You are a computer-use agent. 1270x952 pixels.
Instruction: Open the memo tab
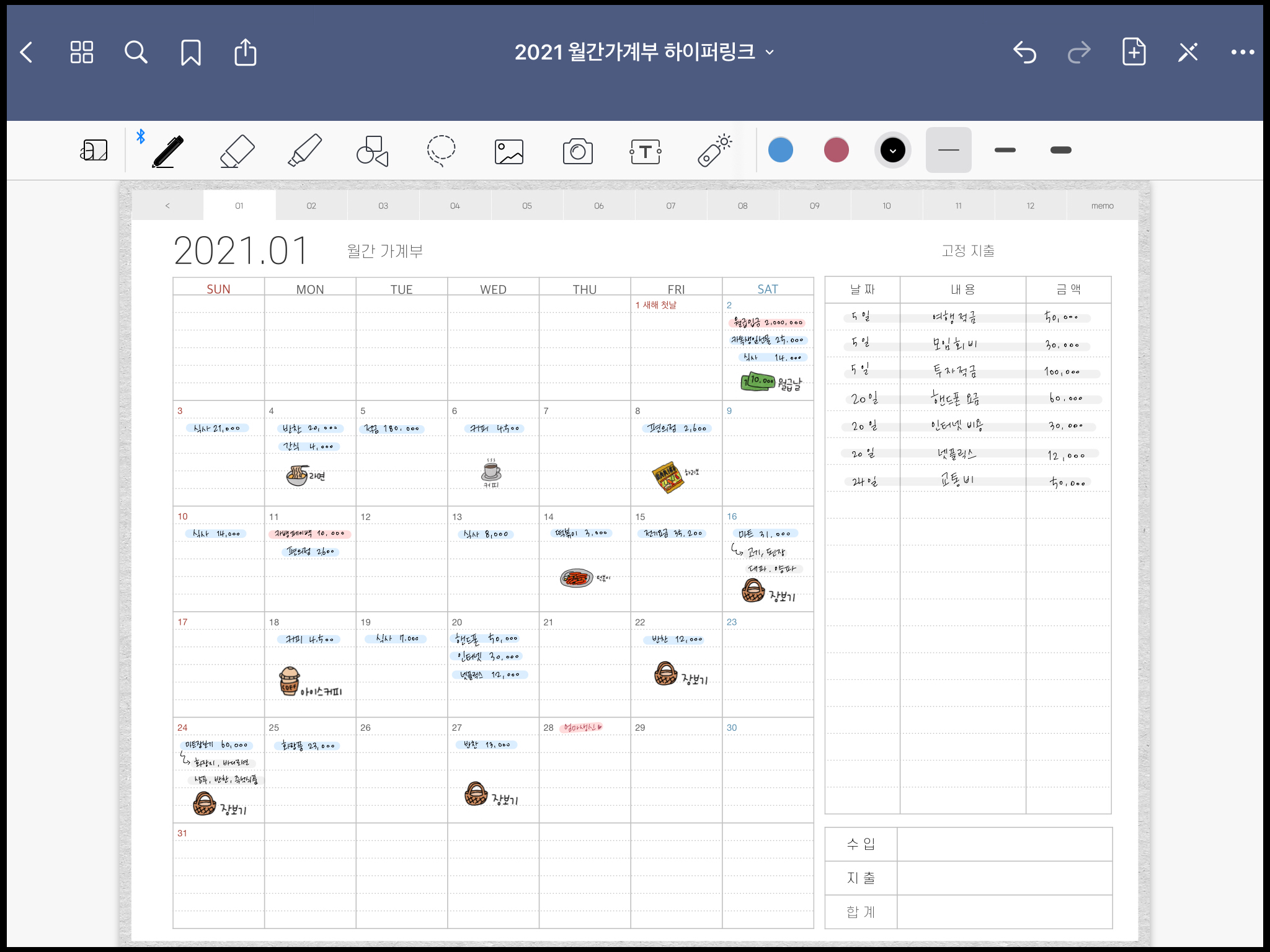(x=1102, y=206)
